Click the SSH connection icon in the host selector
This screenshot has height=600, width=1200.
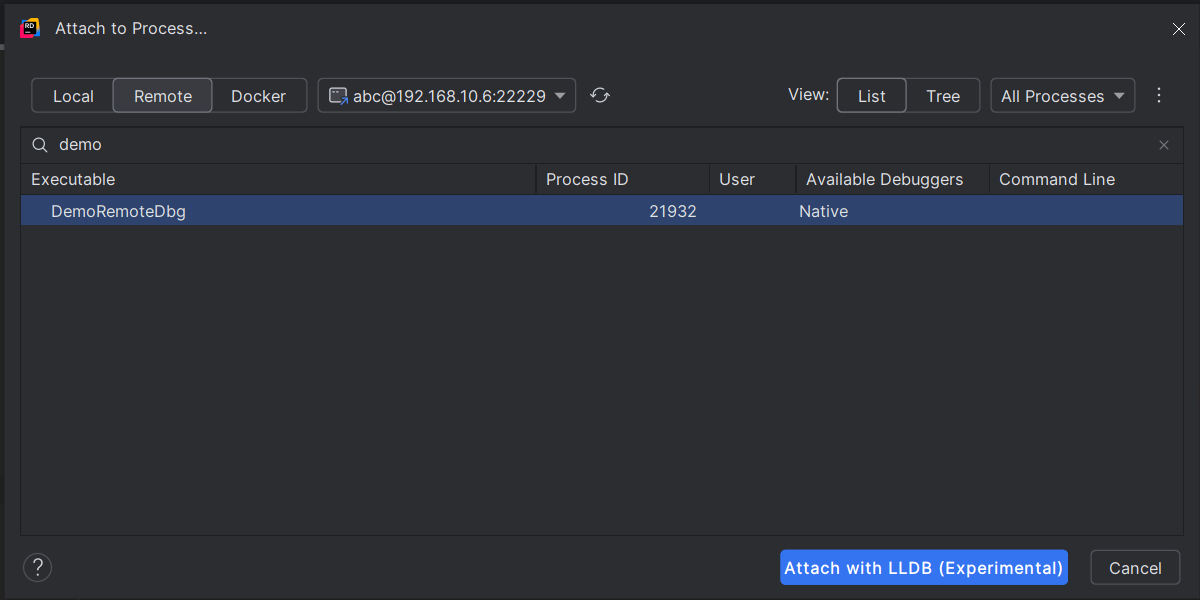337,95
